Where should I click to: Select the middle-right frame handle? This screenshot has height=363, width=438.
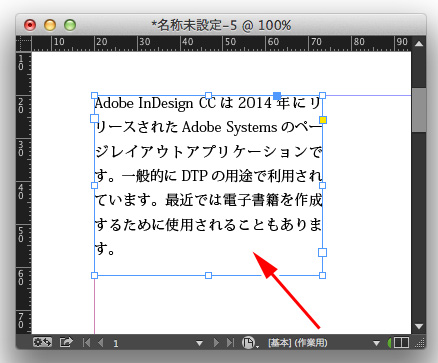coord(322,185)
